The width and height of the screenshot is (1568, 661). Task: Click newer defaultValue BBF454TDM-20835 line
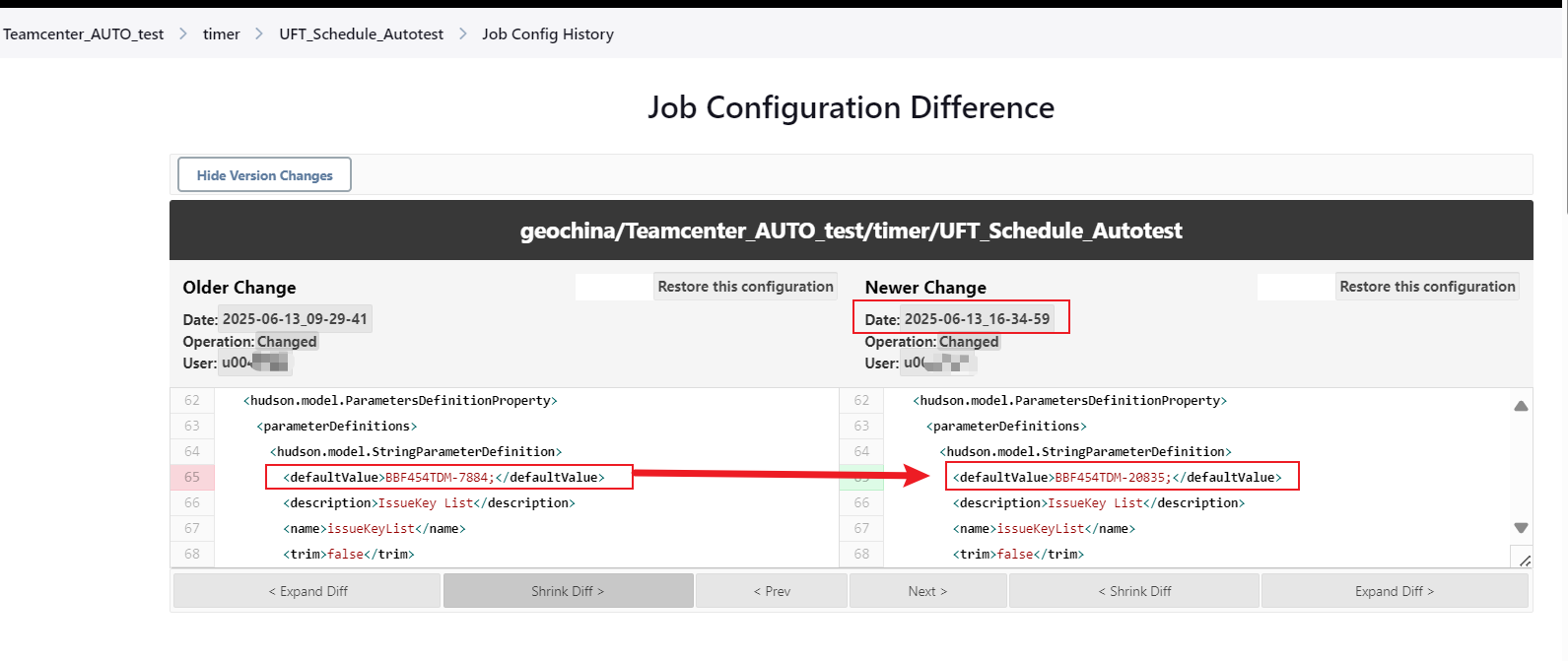click(1118, 477)
